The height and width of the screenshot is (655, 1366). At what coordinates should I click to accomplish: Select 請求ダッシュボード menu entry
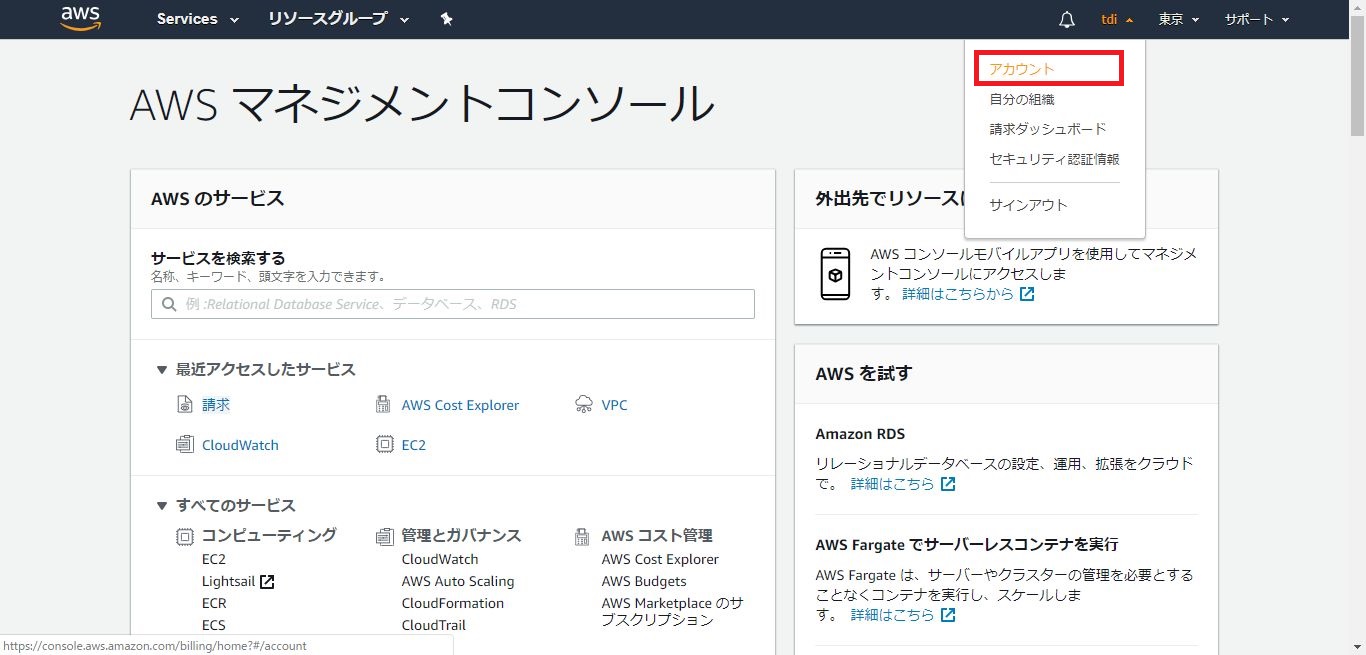click(x=1047, y=129)
